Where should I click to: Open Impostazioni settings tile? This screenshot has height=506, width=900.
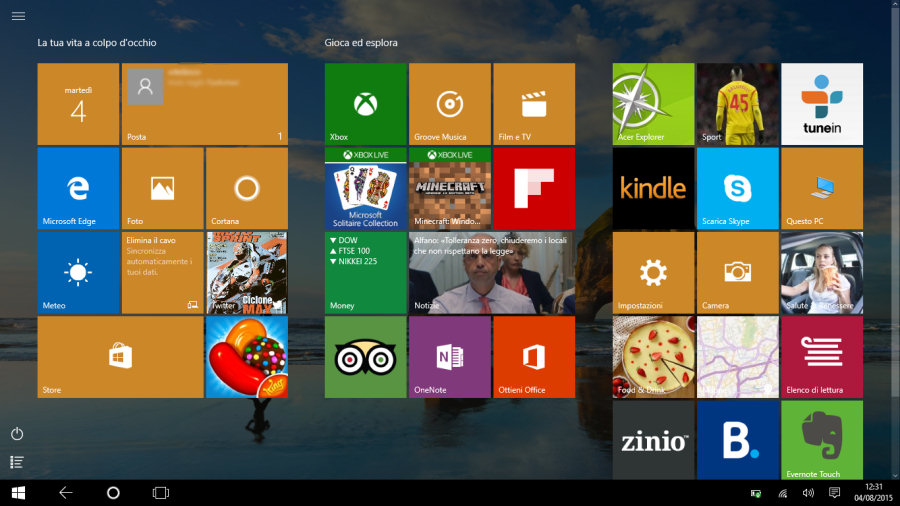point(653,273)
